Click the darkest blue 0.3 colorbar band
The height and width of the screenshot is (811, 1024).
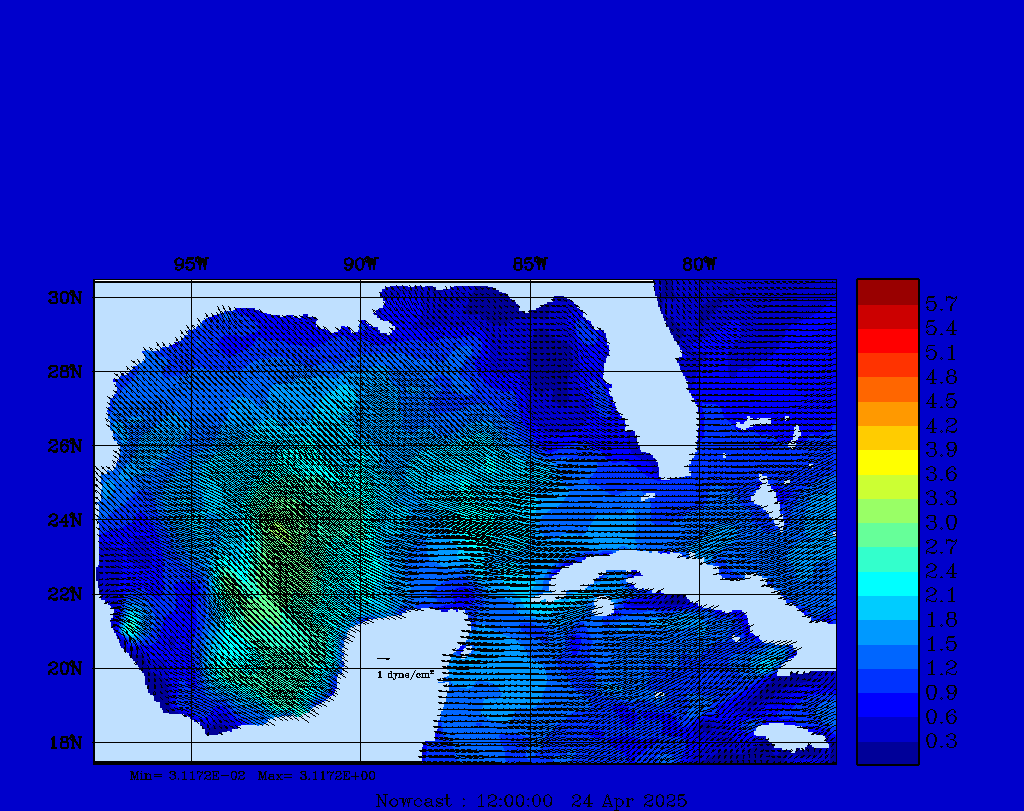pyautogui.click(x=887, y=753)
